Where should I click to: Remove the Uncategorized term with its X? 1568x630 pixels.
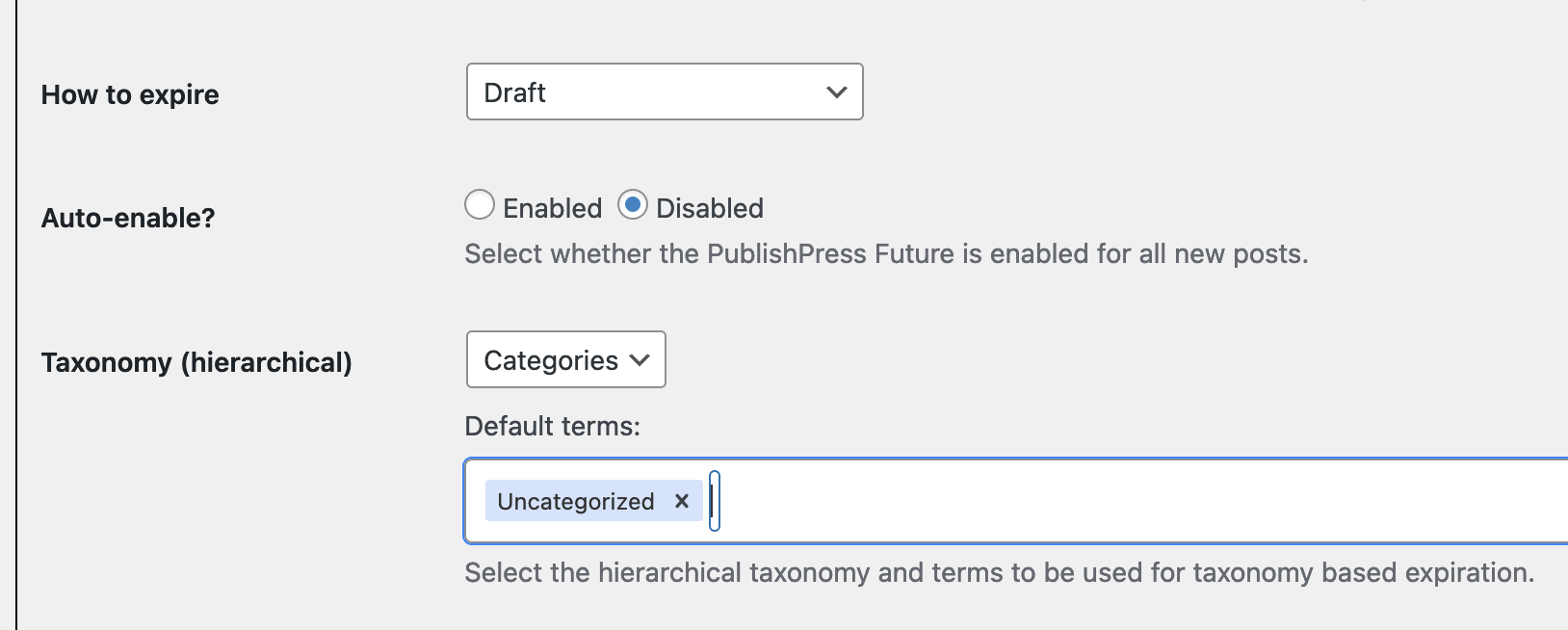682,501
